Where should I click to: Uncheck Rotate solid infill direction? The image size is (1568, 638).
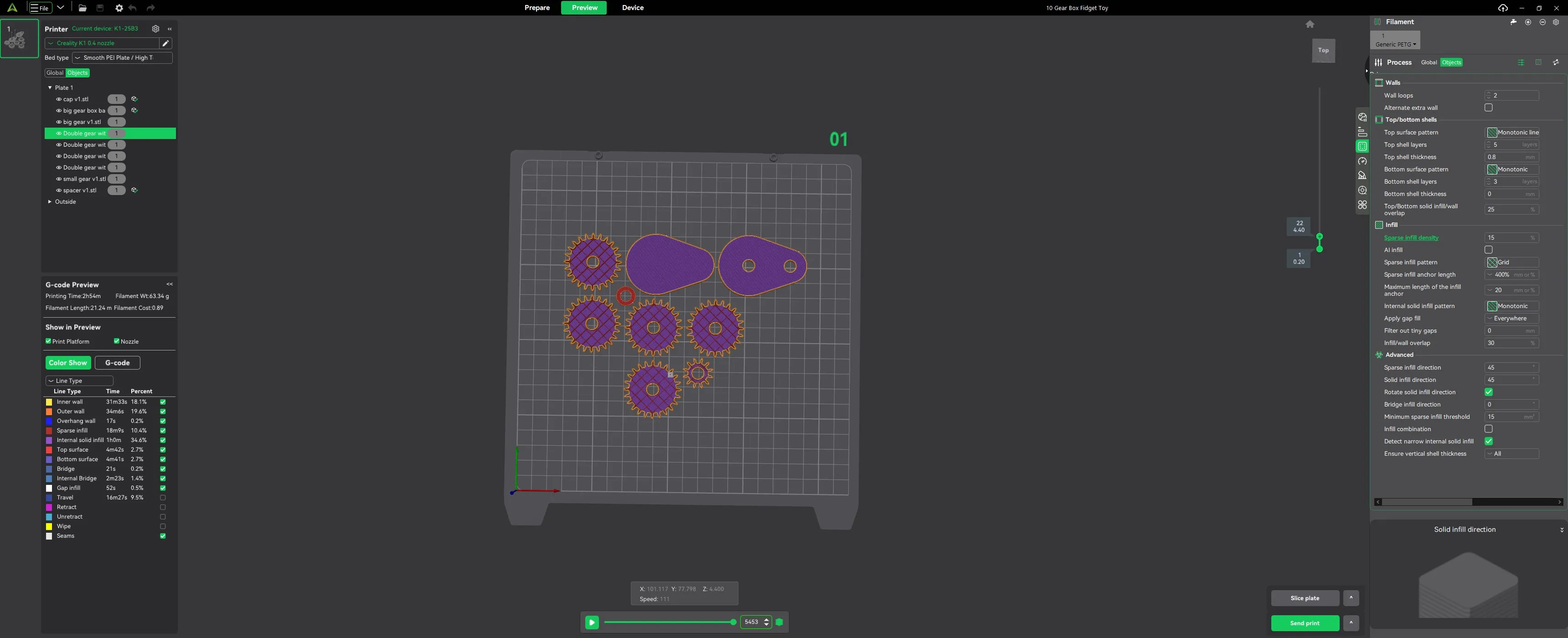pyautogui.click(x=1488, y=392)
